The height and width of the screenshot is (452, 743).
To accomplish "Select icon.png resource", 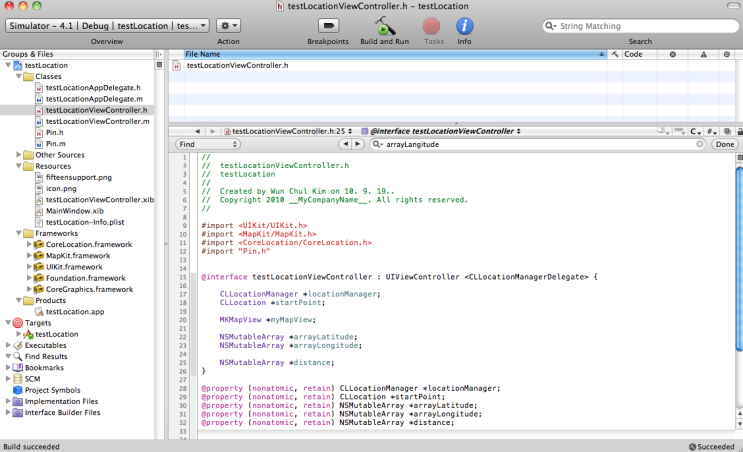I will [x=61, y=189].
